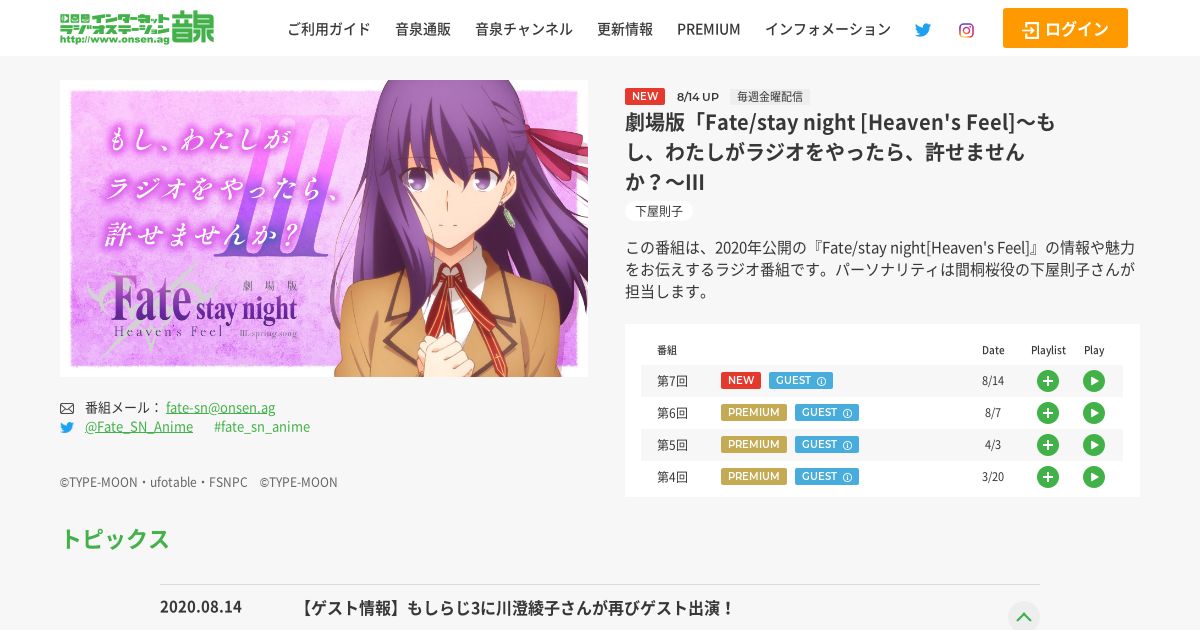Show guest info for episode 第7回

tap(801, 381)
